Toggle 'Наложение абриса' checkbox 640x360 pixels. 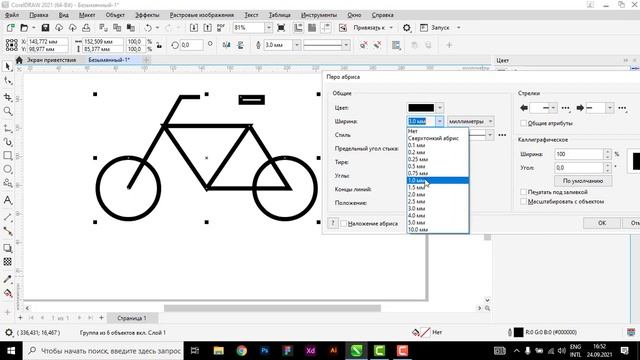point(344,224)
